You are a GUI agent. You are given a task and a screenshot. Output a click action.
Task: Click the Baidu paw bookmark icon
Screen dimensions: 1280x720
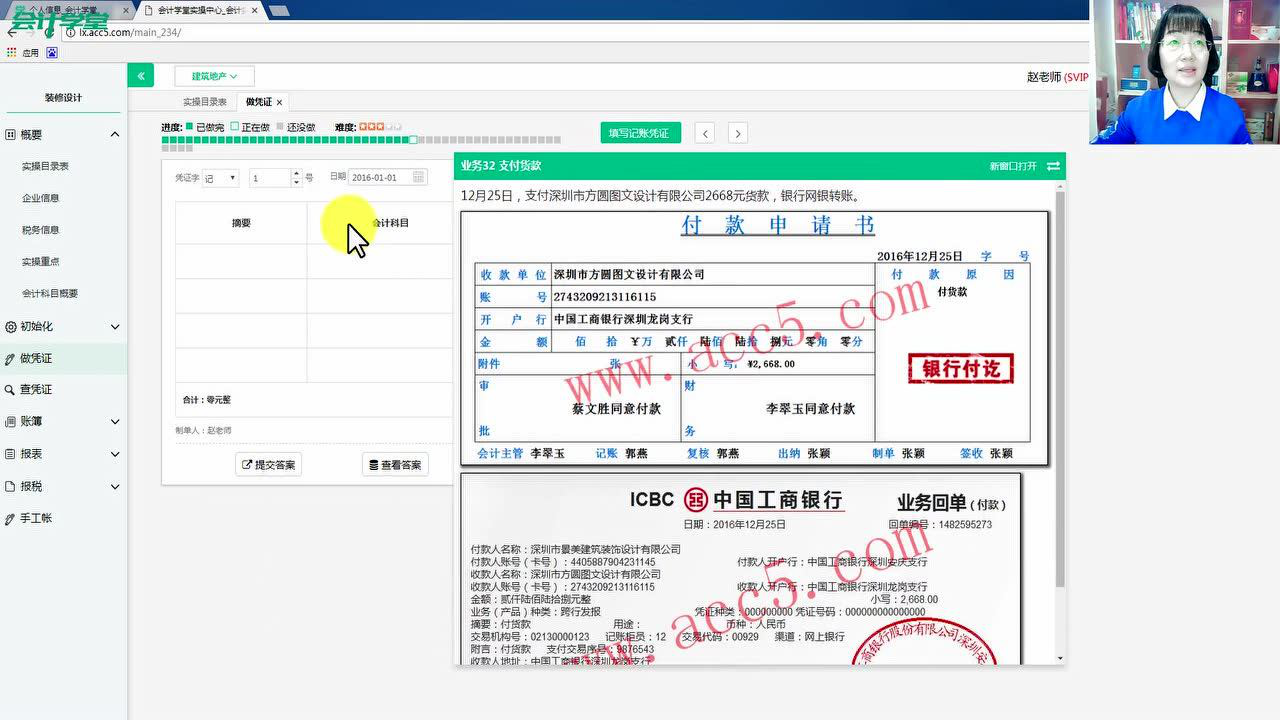52,52
